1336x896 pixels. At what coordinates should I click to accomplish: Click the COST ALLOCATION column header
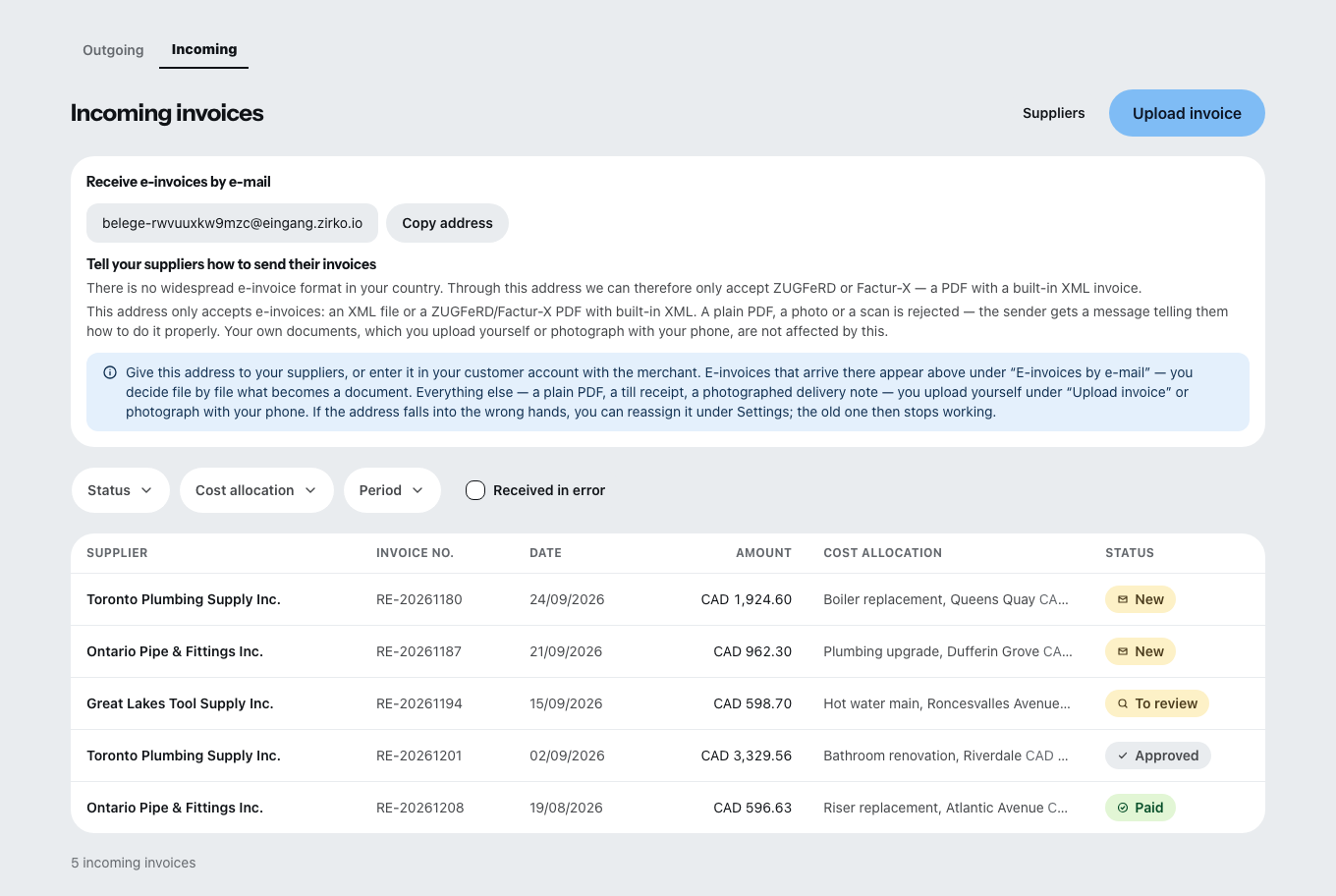[x=882, y=553]
